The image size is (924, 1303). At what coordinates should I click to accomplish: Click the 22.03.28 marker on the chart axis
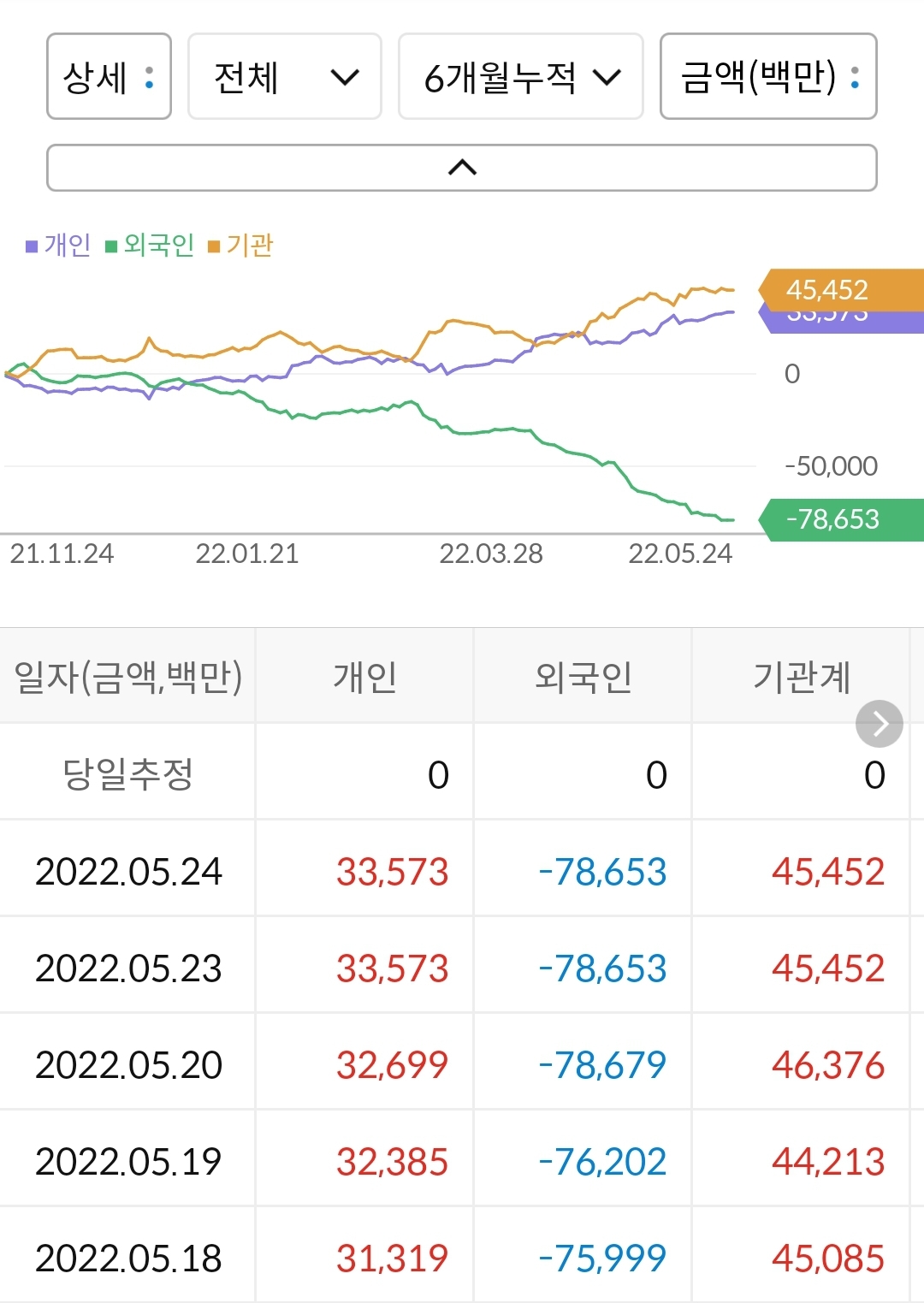click(494, 554)
